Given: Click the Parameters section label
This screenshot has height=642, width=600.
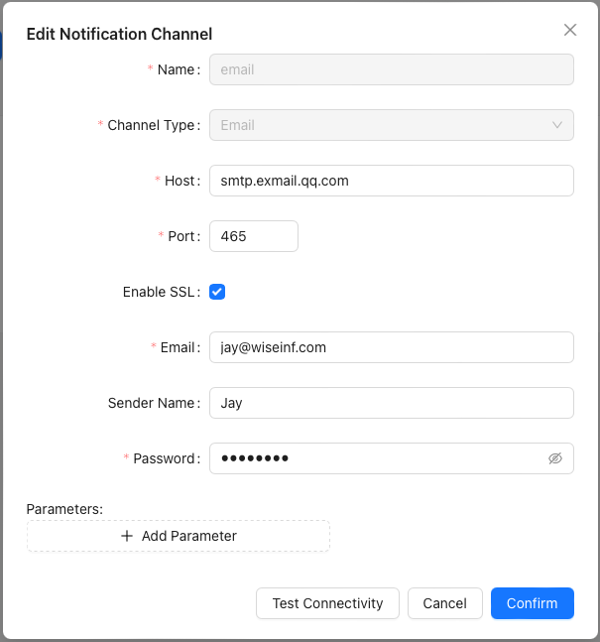Looking at the screenshot, I should tap(64, 509).
